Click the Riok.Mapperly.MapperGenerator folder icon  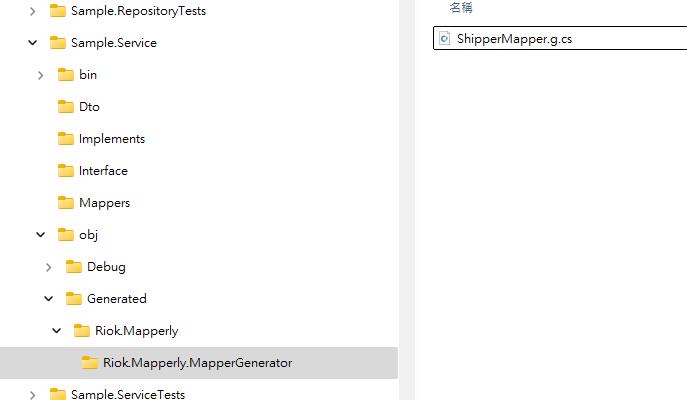[x=90, y=363]
